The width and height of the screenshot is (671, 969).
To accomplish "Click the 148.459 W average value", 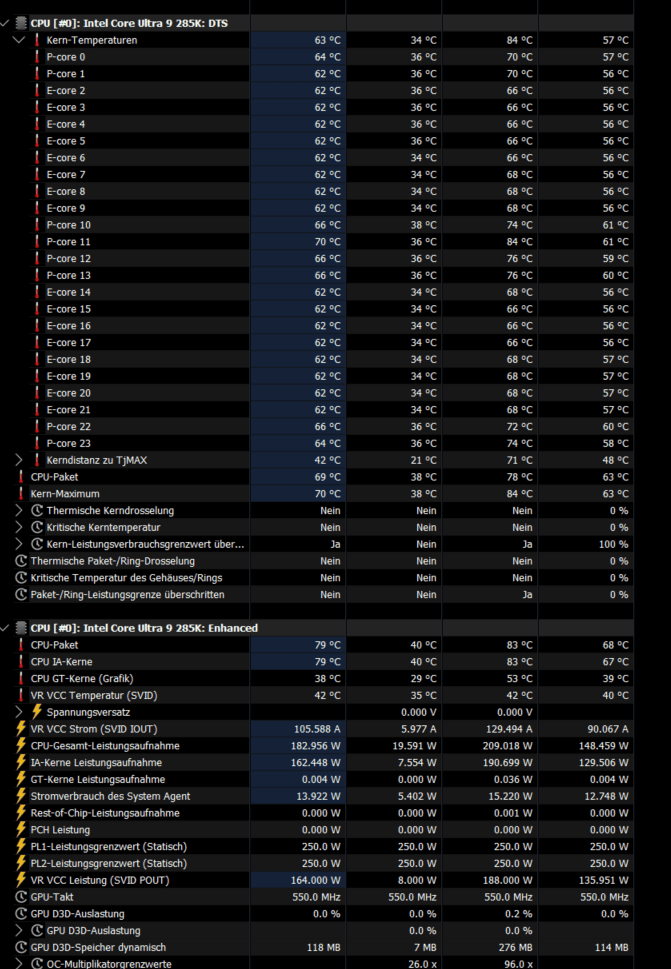I will click(x=604, y=746).
